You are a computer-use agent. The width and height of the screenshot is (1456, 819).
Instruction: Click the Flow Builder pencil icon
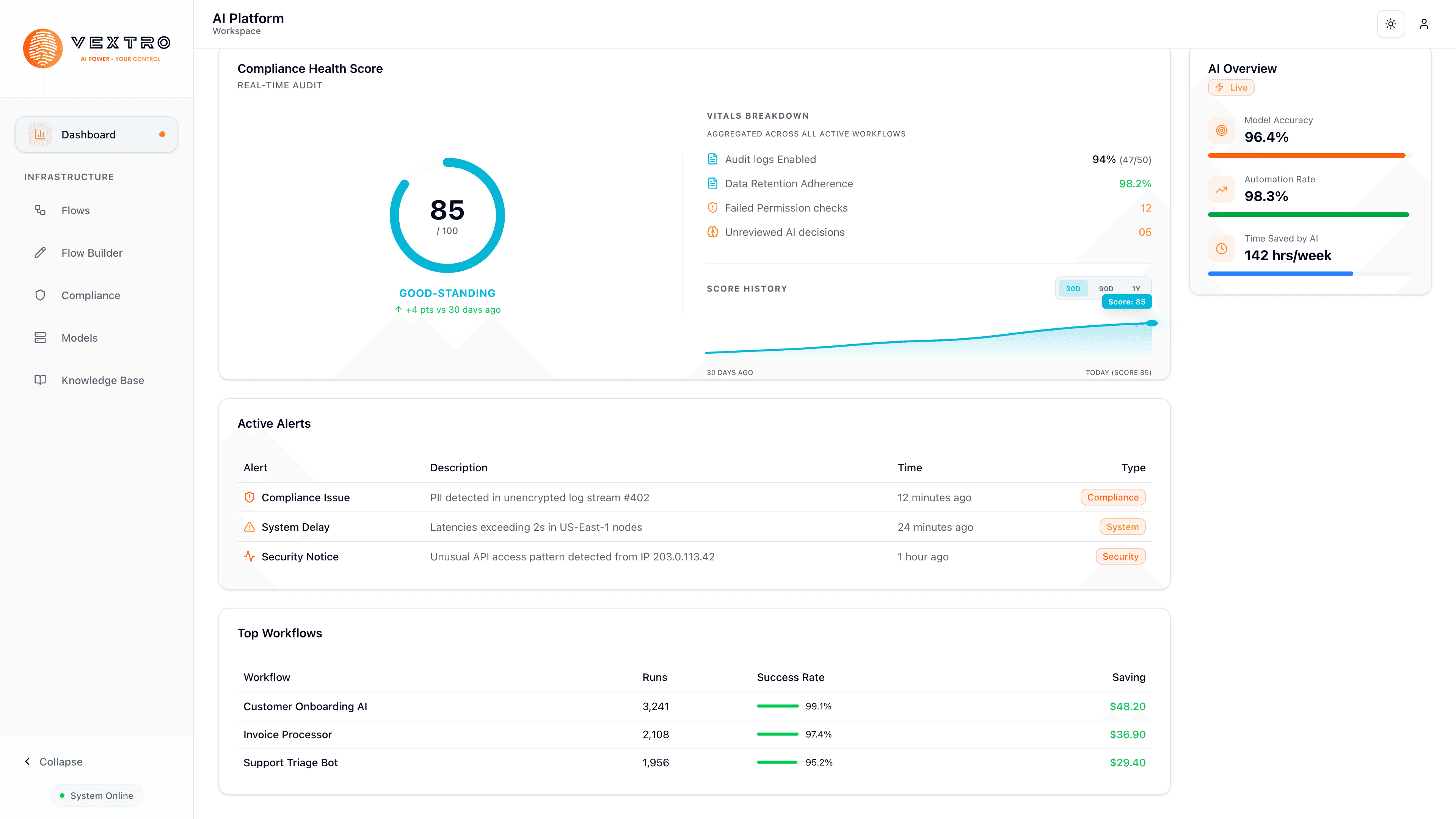click(x=40, y=253)
